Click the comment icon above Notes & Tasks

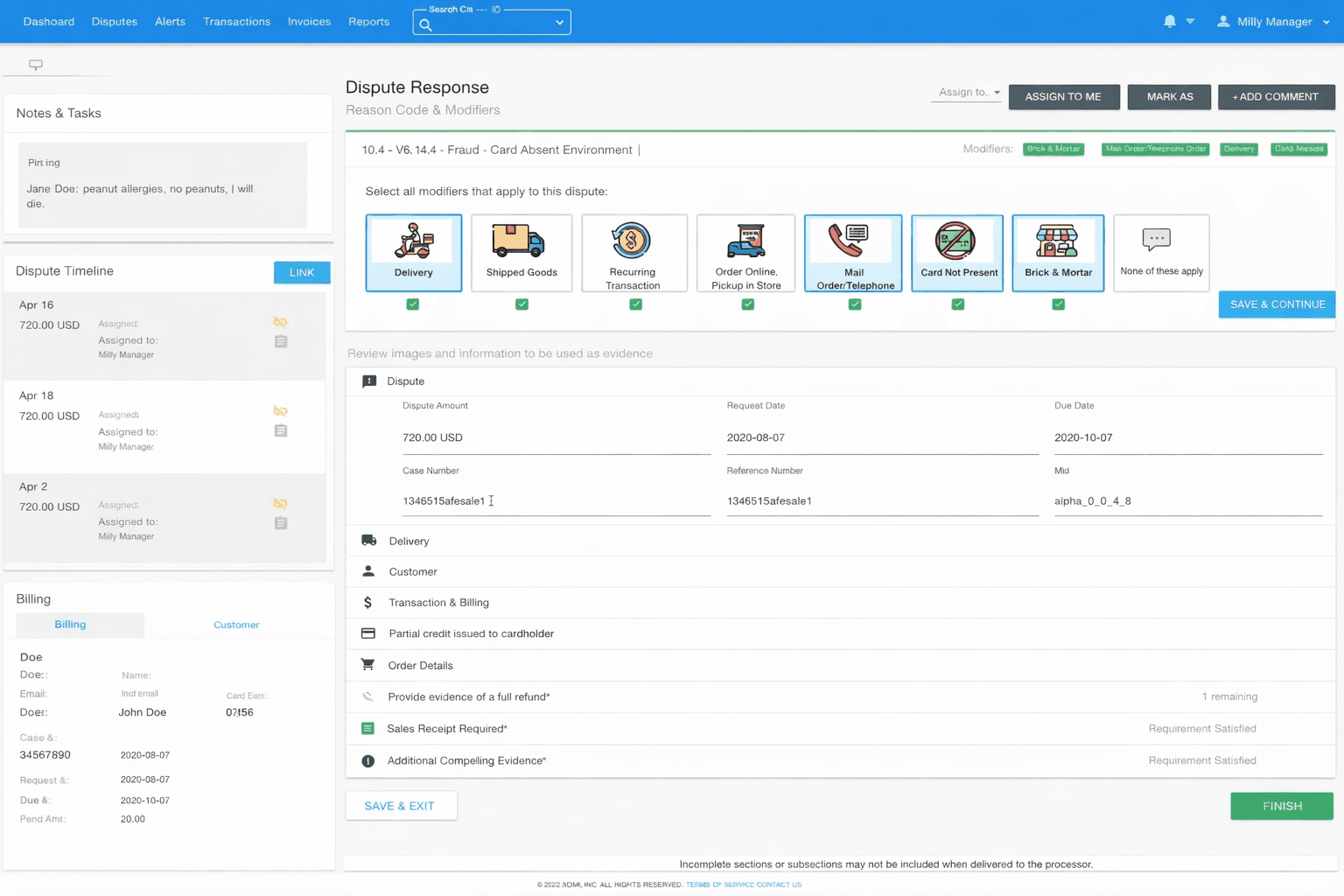pyautogui.click(x=36, y=65)
